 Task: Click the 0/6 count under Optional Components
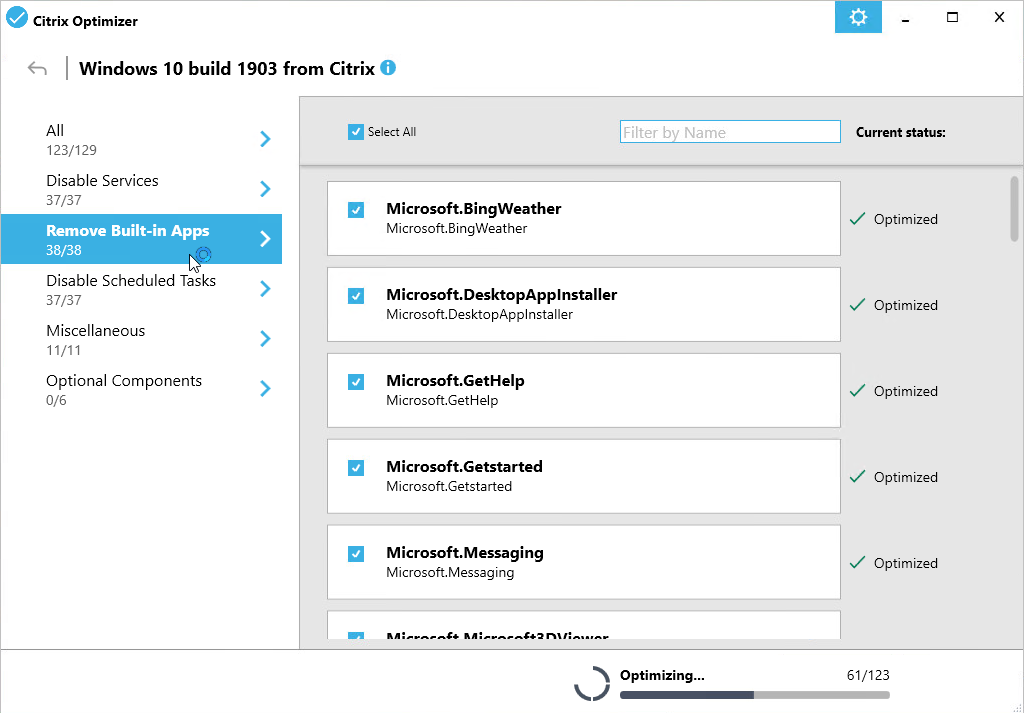[56, 400]
